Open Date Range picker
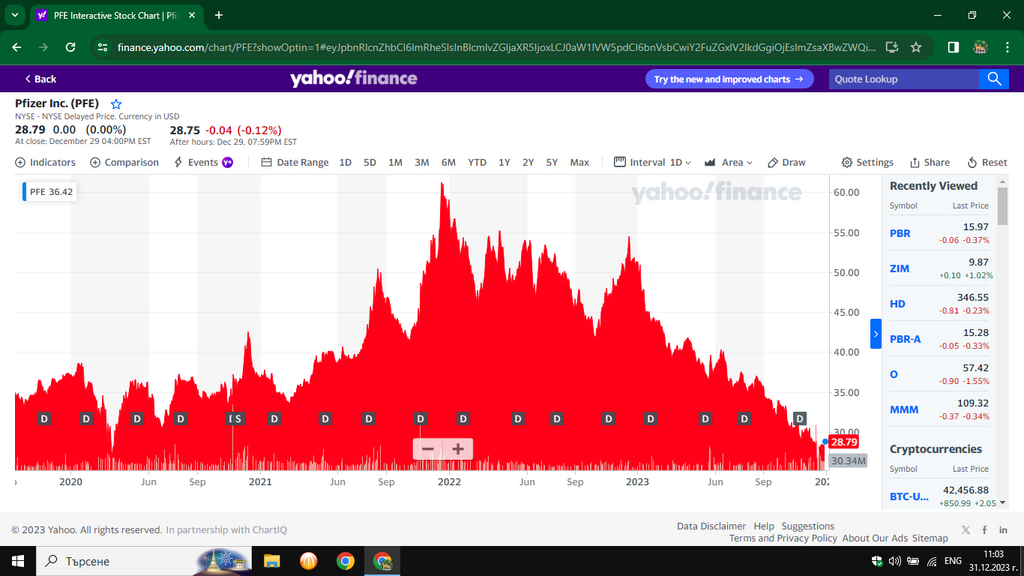 pos(295,162)
